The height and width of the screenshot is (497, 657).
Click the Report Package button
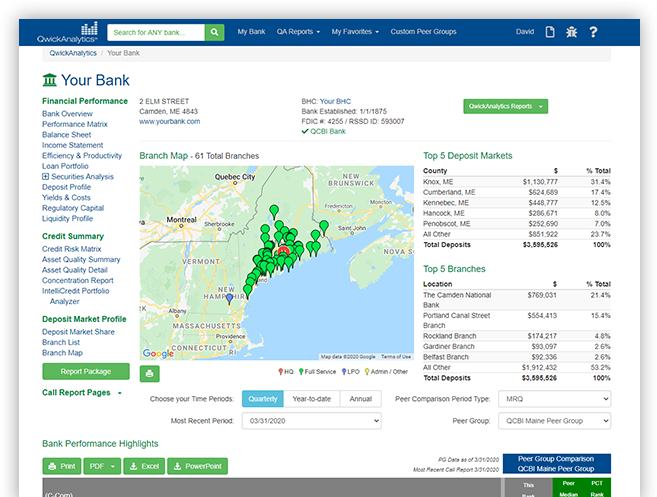pyautogui.click(x=86, y=371)
